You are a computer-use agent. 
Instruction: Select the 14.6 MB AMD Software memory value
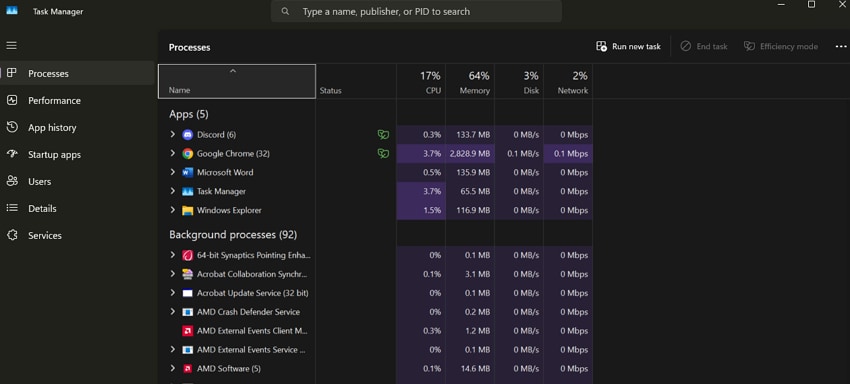(470, 369)
